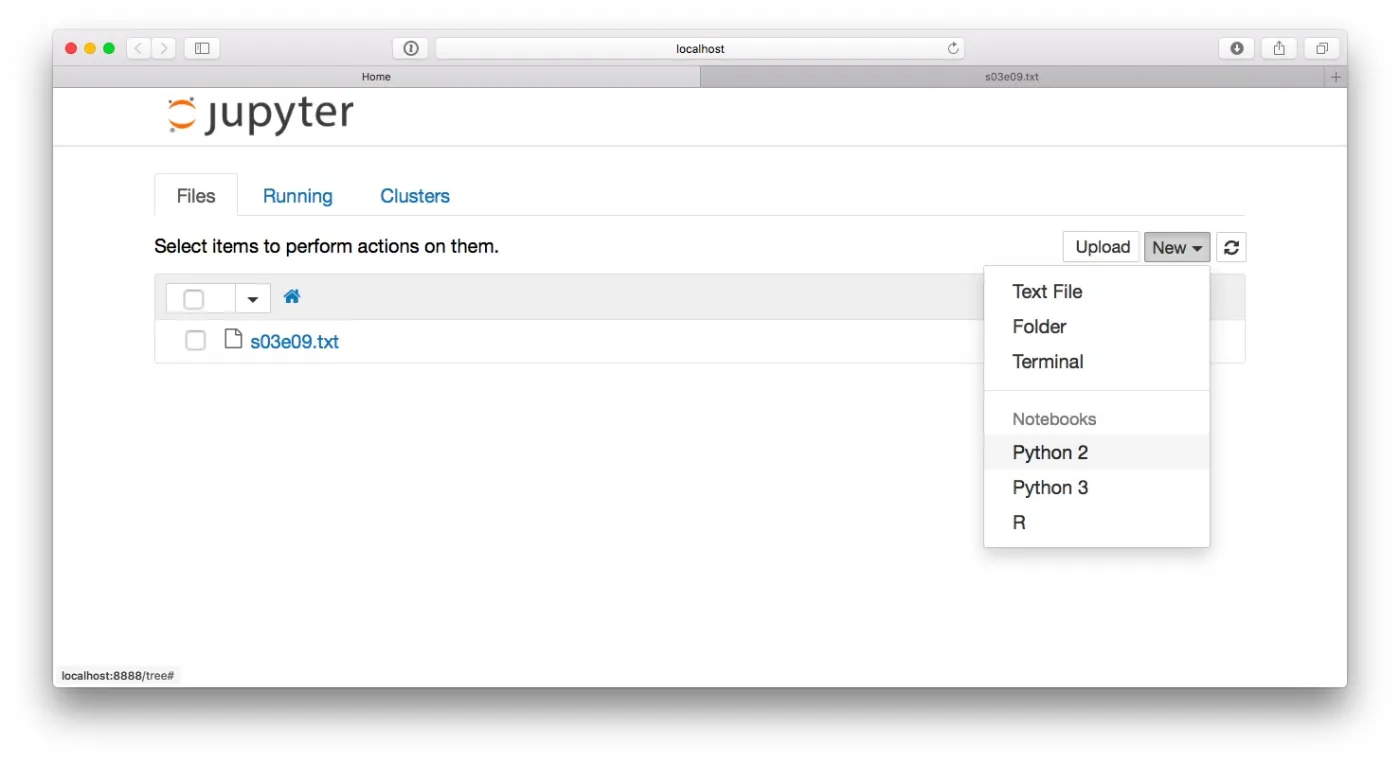Select the Home browser tab
This screenshot has height=763, width=1400.
376,77
